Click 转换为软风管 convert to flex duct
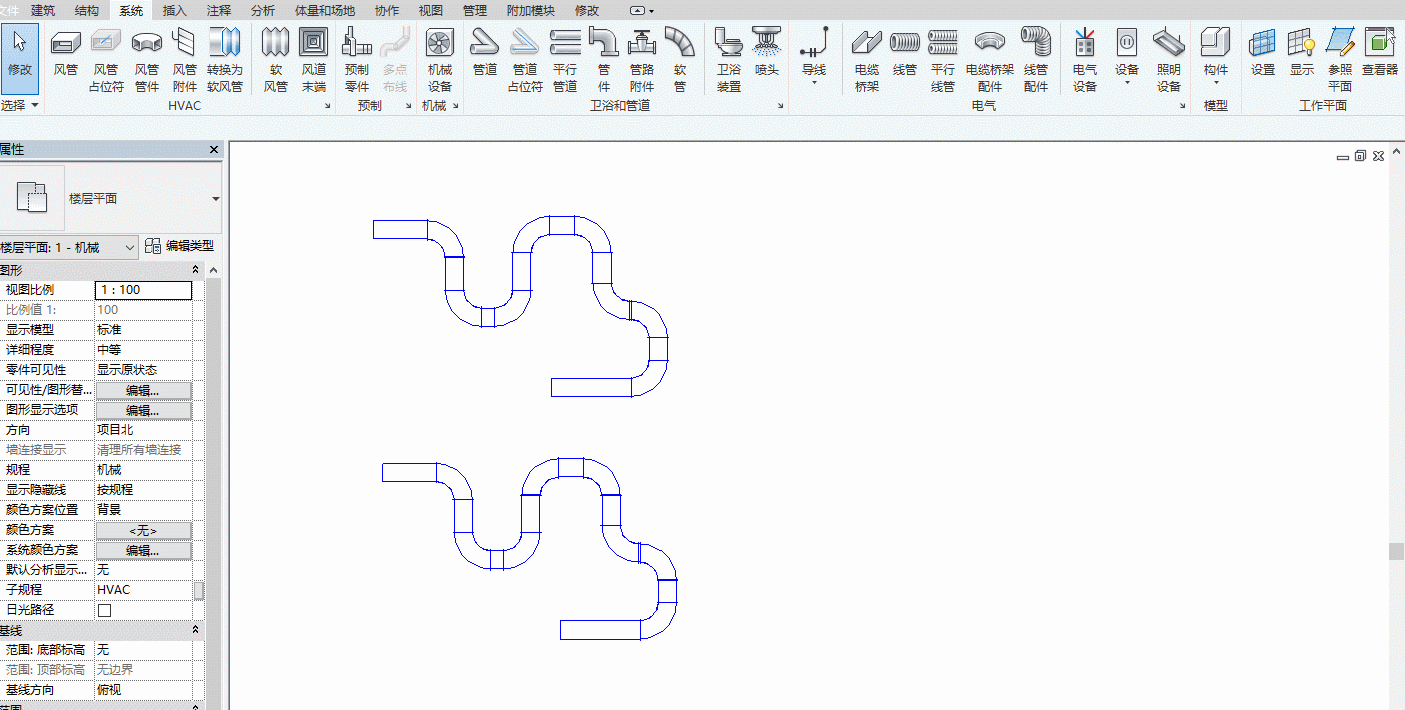 coord(225,58)
